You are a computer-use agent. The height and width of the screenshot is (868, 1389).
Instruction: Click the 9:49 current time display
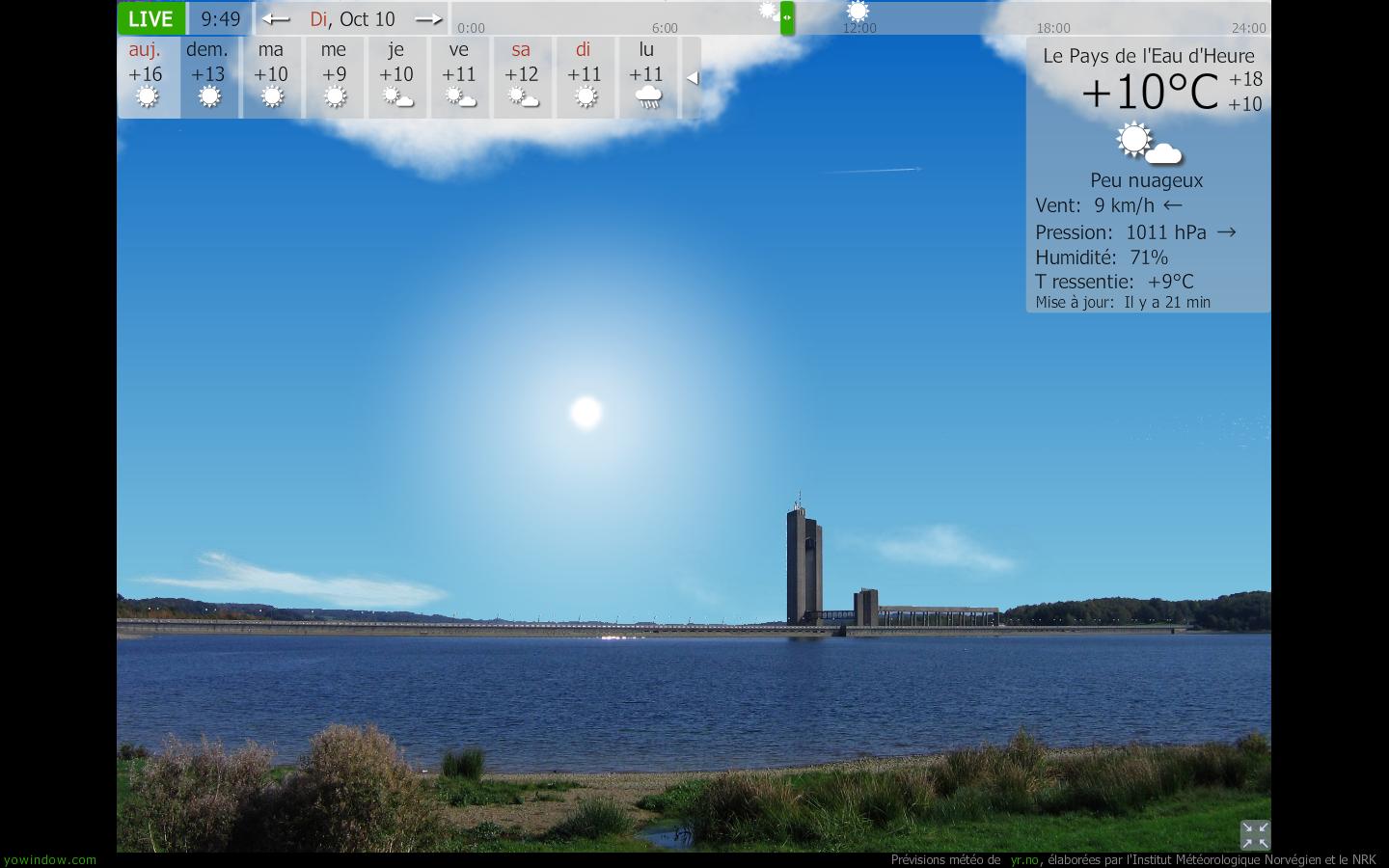click(x=220, y=18)
